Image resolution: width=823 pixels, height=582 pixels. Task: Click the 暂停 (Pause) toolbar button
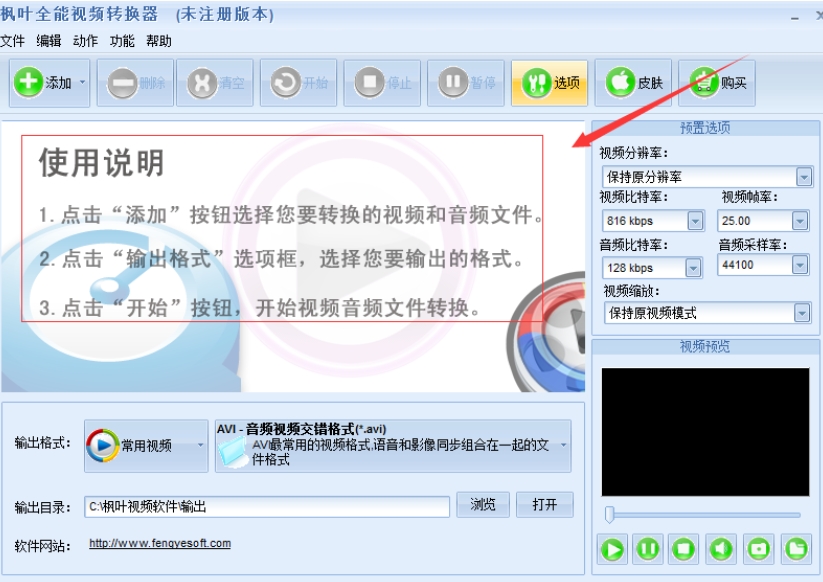pos(466,83)
